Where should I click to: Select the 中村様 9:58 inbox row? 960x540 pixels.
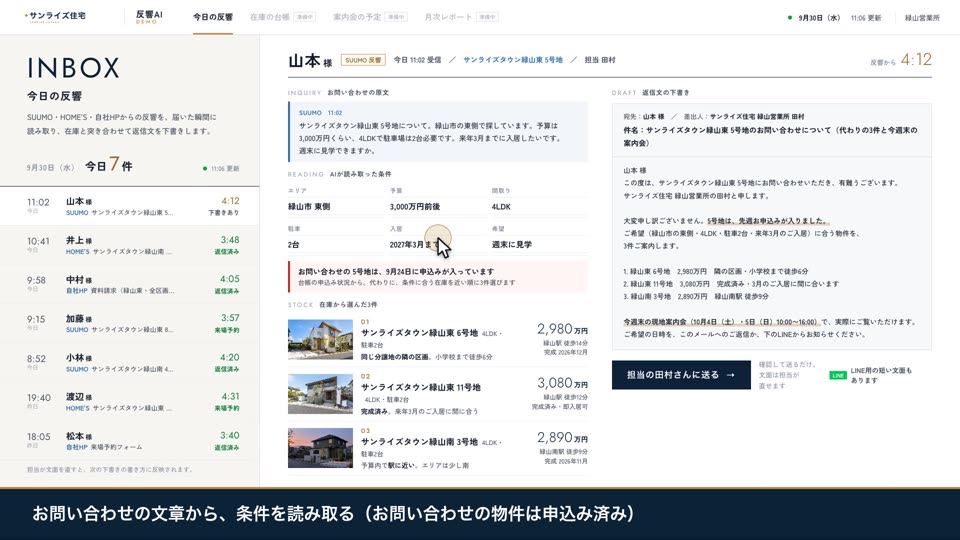130,285
